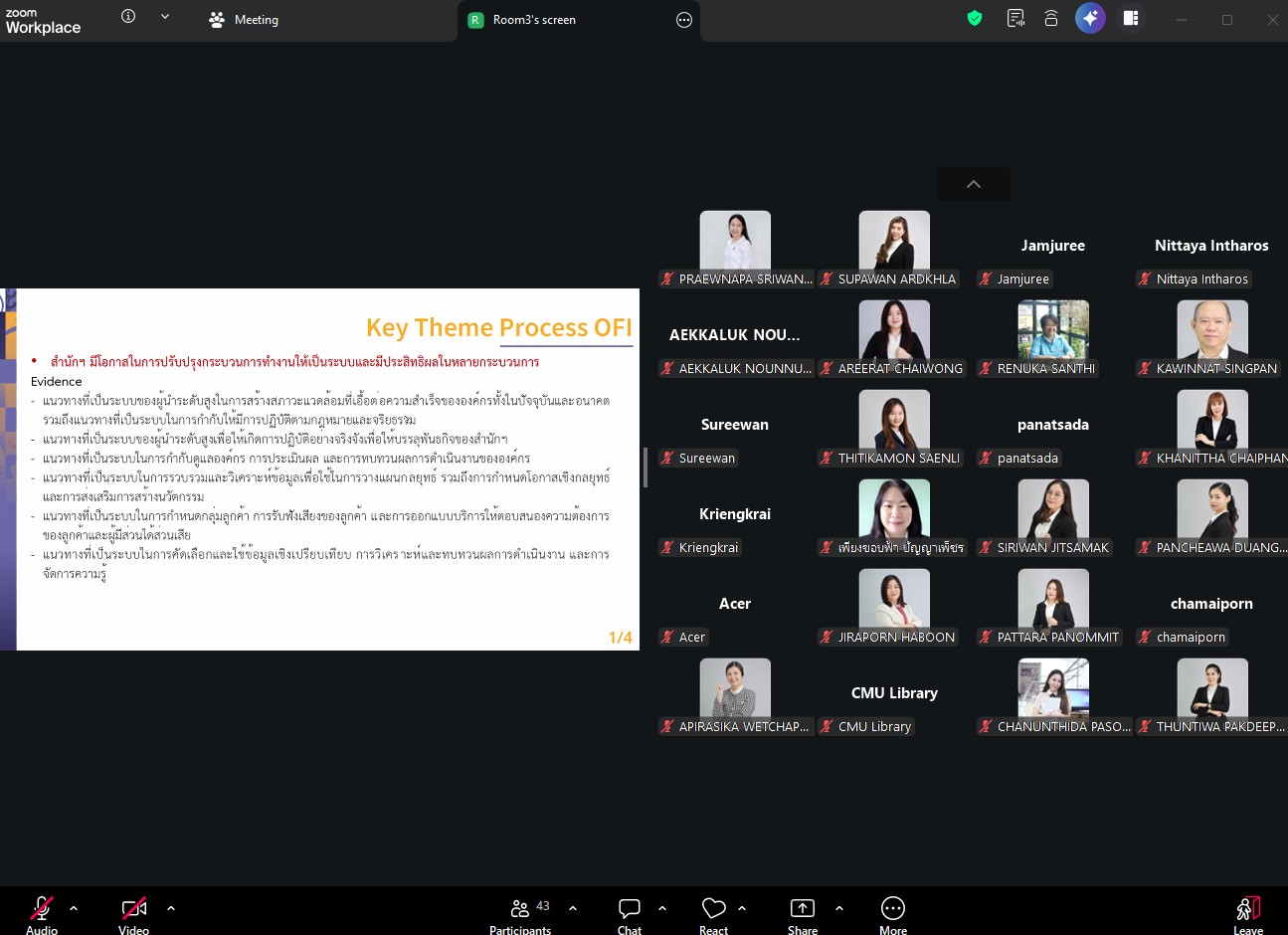Expand video settings arrow next to Video

tap(171, 908)
